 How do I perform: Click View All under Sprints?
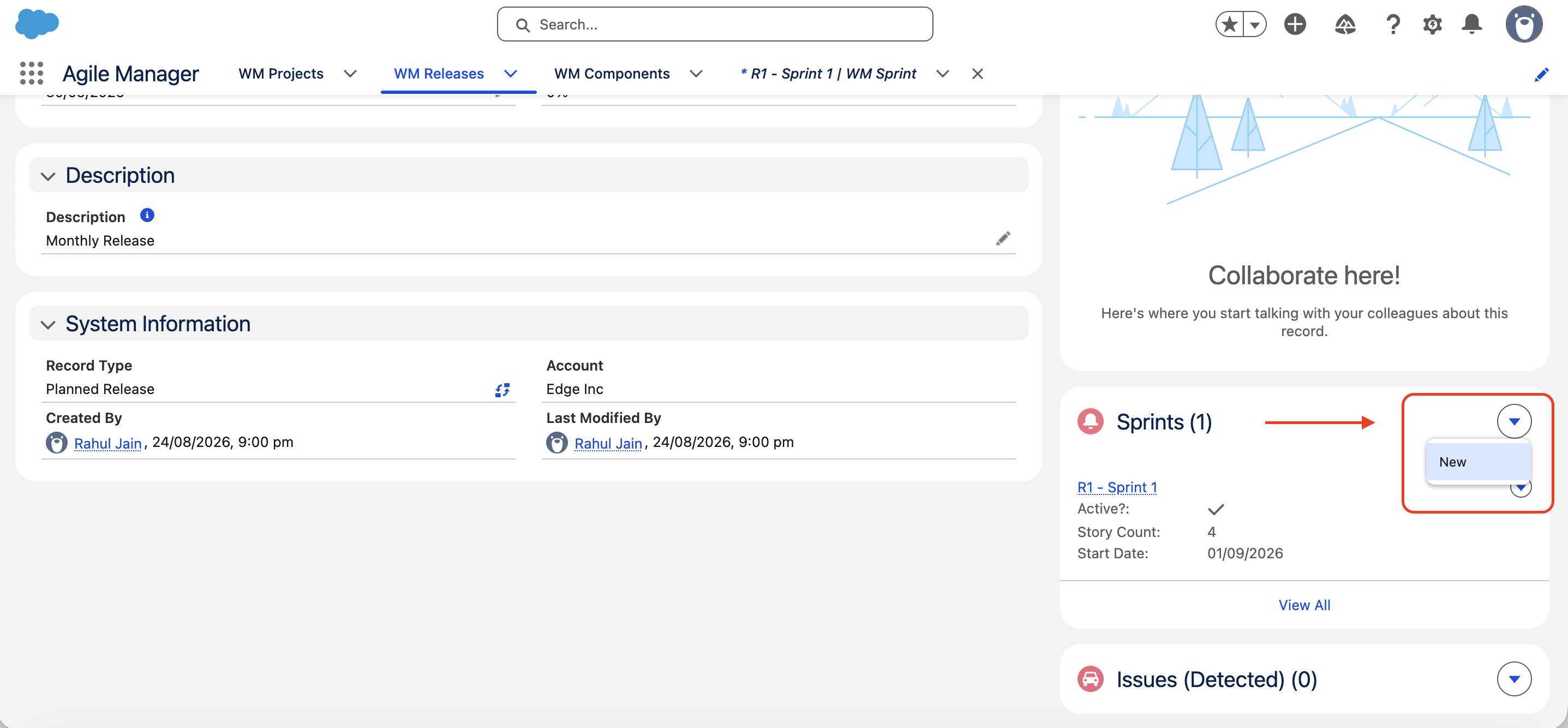(1304, 605)
